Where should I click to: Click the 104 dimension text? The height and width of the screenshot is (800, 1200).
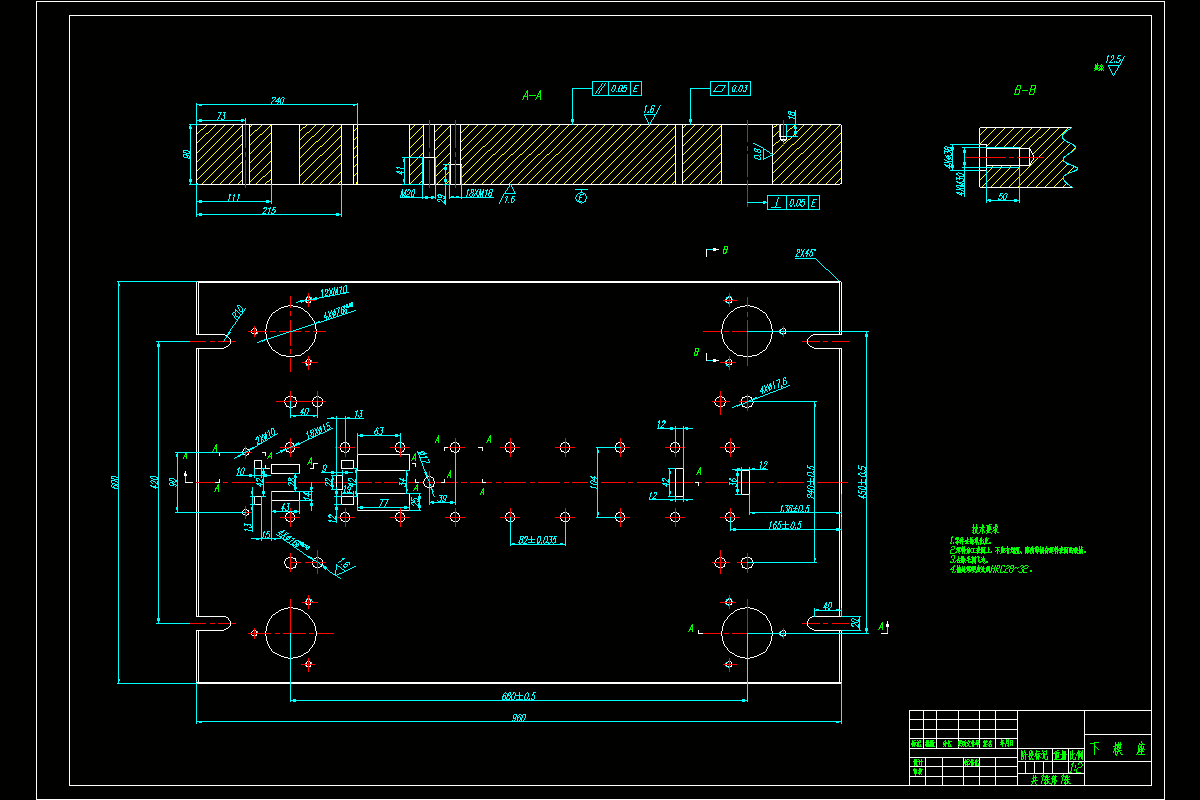pyautogui.click(x=595, y=481)
